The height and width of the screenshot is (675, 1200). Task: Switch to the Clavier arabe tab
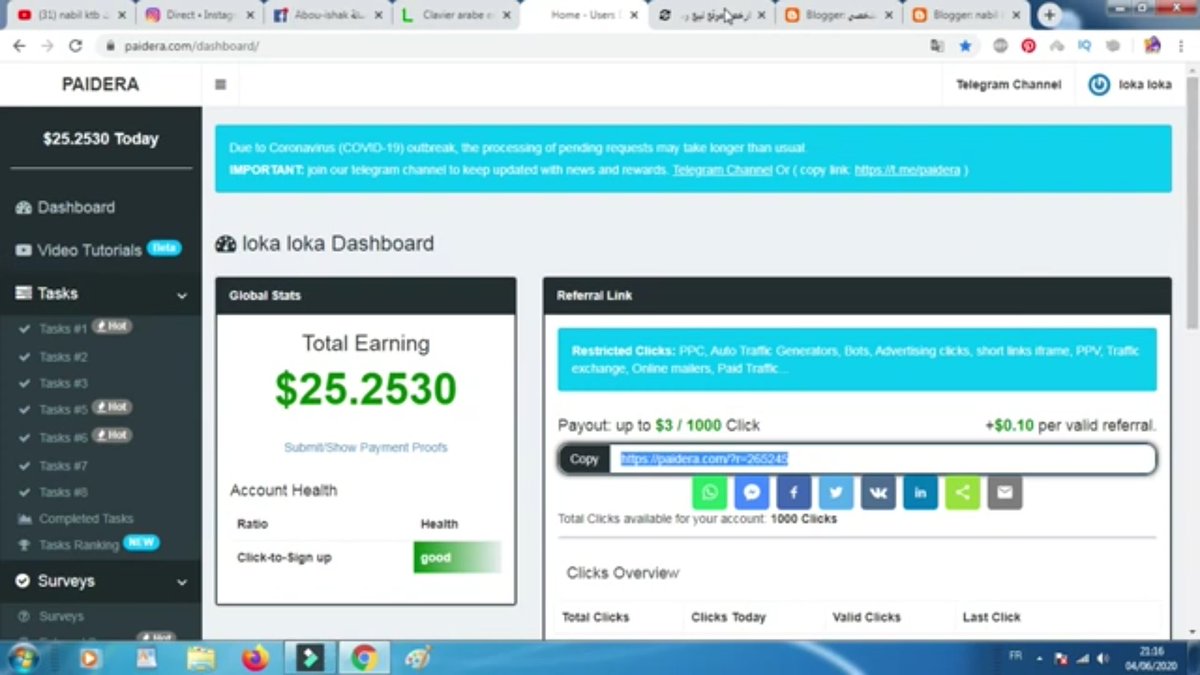click(455, 15)
